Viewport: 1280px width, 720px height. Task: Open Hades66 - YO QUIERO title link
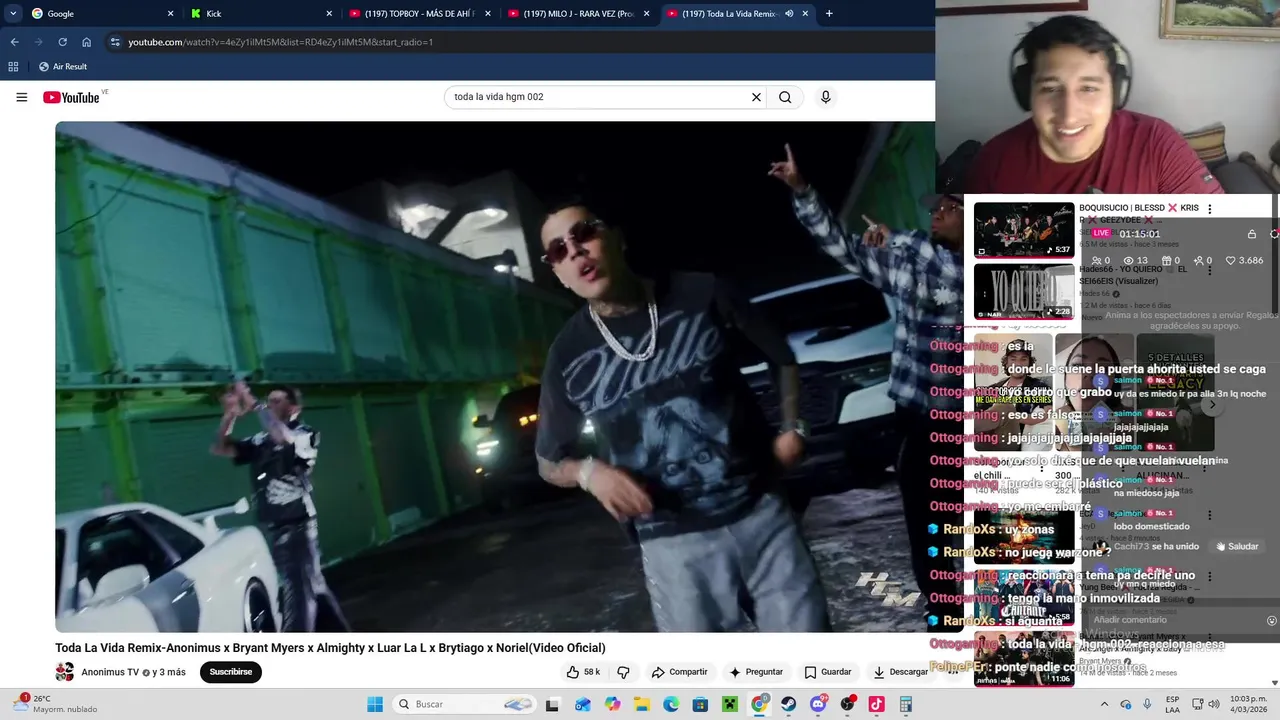[1132, 275]
